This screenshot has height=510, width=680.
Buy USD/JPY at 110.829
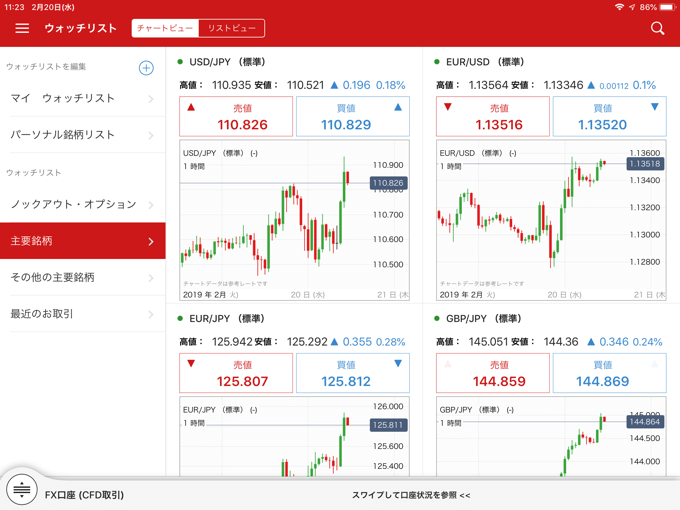(x=353, y=117)
